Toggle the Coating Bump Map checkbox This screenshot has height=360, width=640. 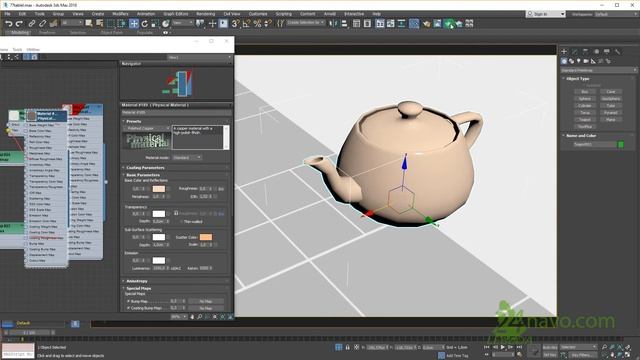(x=128, y=308)
